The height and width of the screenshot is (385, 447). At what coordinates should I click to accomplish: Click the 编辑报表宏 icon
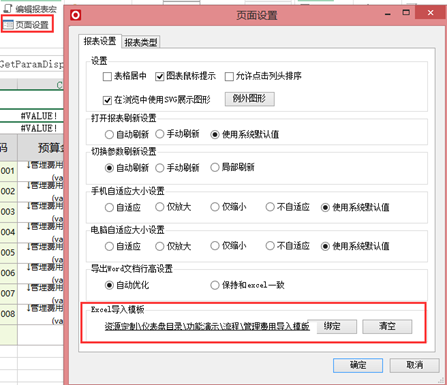pos(7,9)
